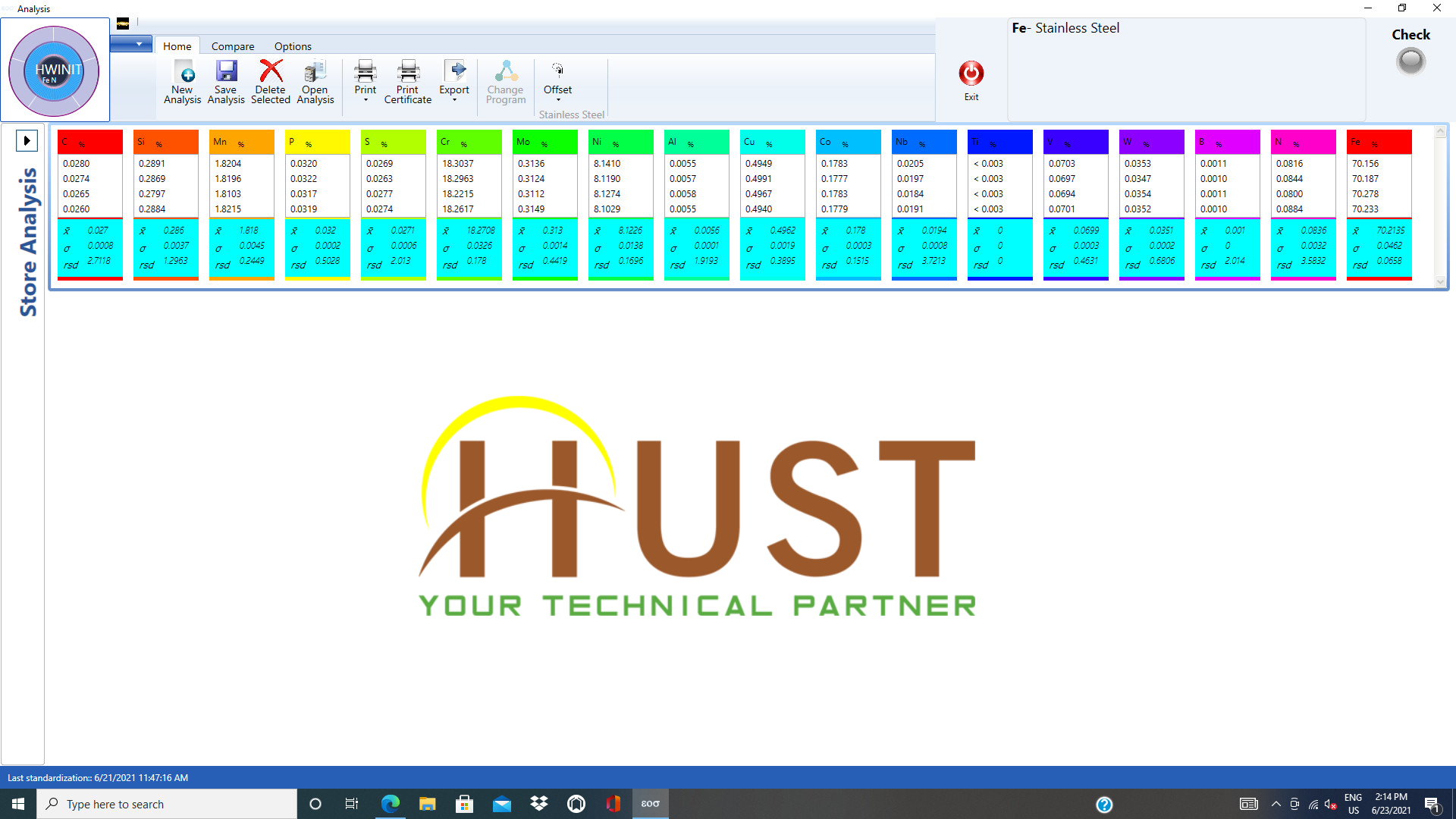Screen dimensions: 1456x819
Task: Open the notification center
Action: (1432, 805)
